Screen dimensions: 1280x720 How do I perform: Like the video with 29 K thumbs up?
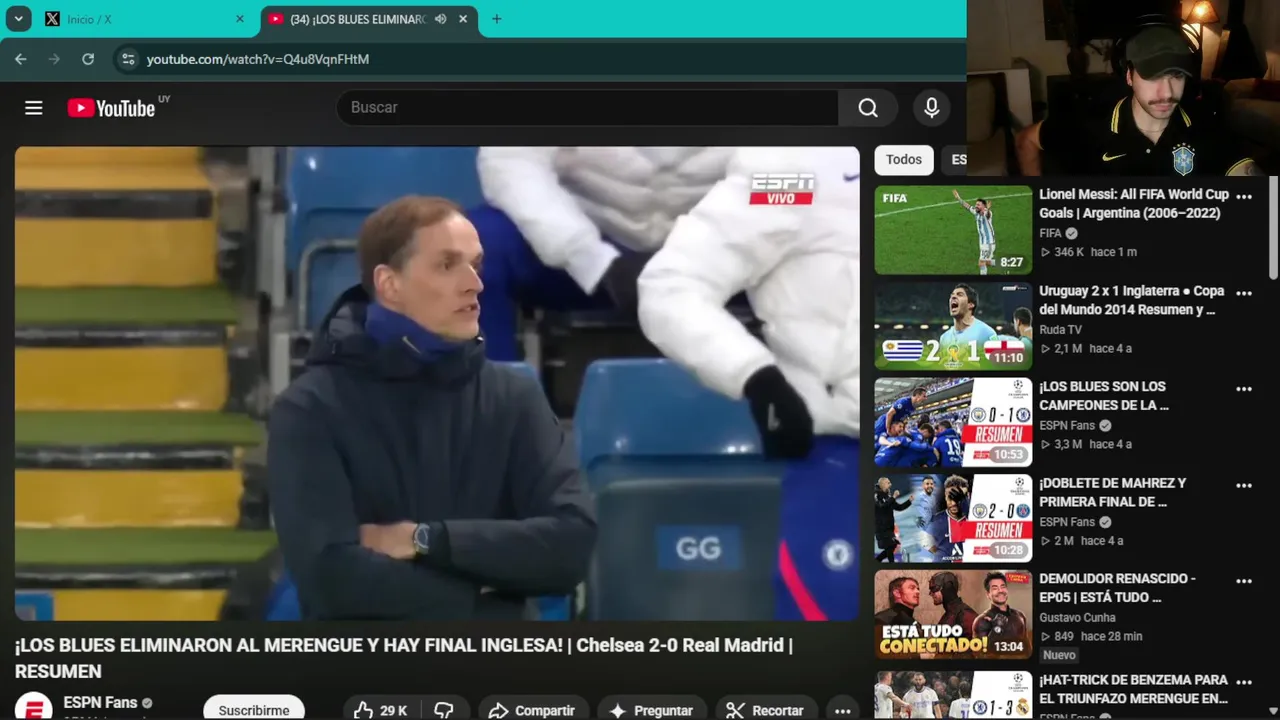pos(382,710)
